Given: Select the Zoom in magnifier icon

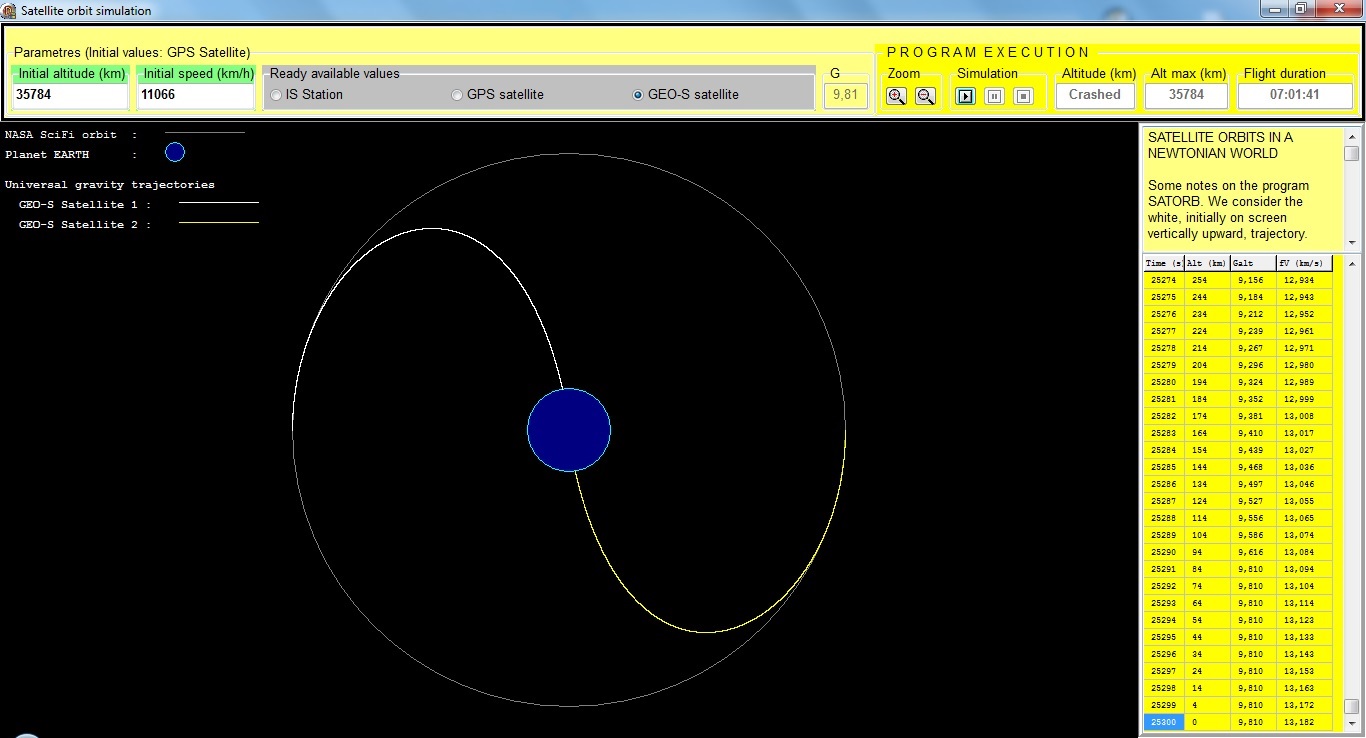Looking at the screenshot, I should click(896, 95).
